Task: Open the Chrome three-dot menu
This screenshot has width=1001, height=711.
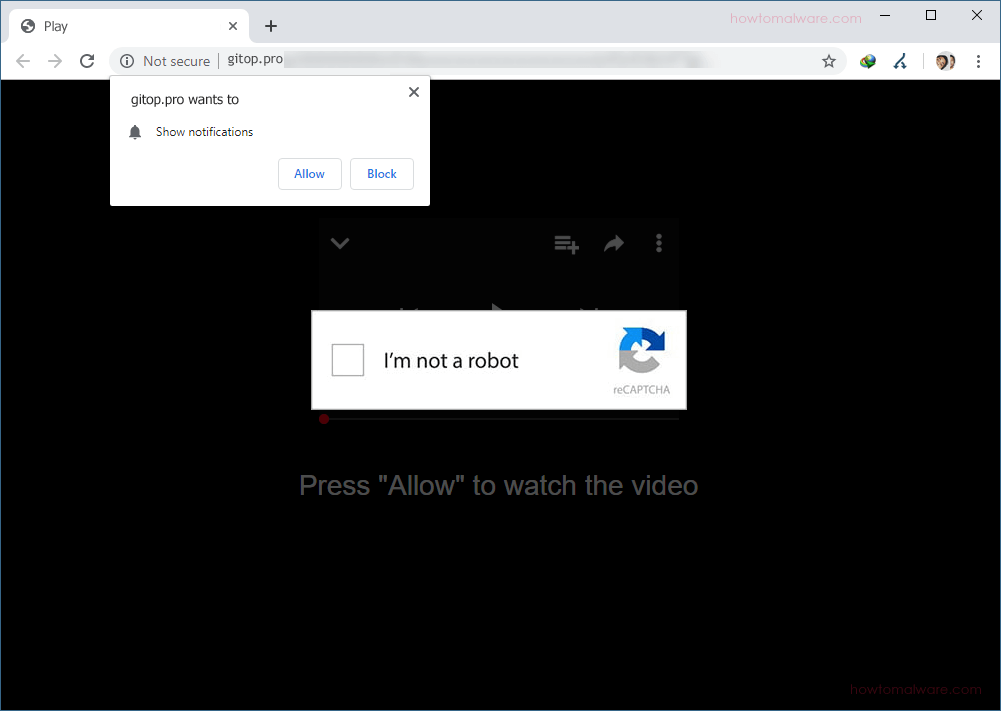Action: coord(978,60)
